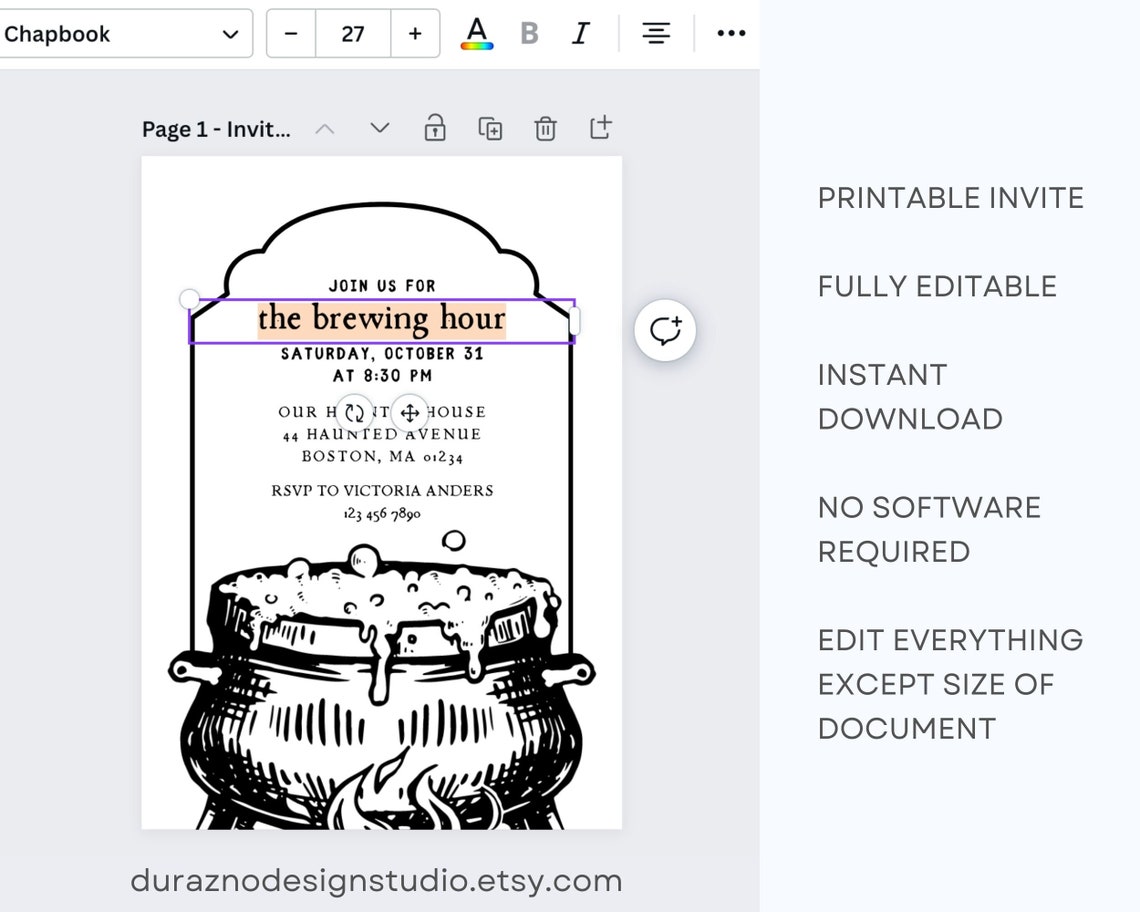
Task: Toggle bold formatting on the selected text
Action: tap(528, 32)
